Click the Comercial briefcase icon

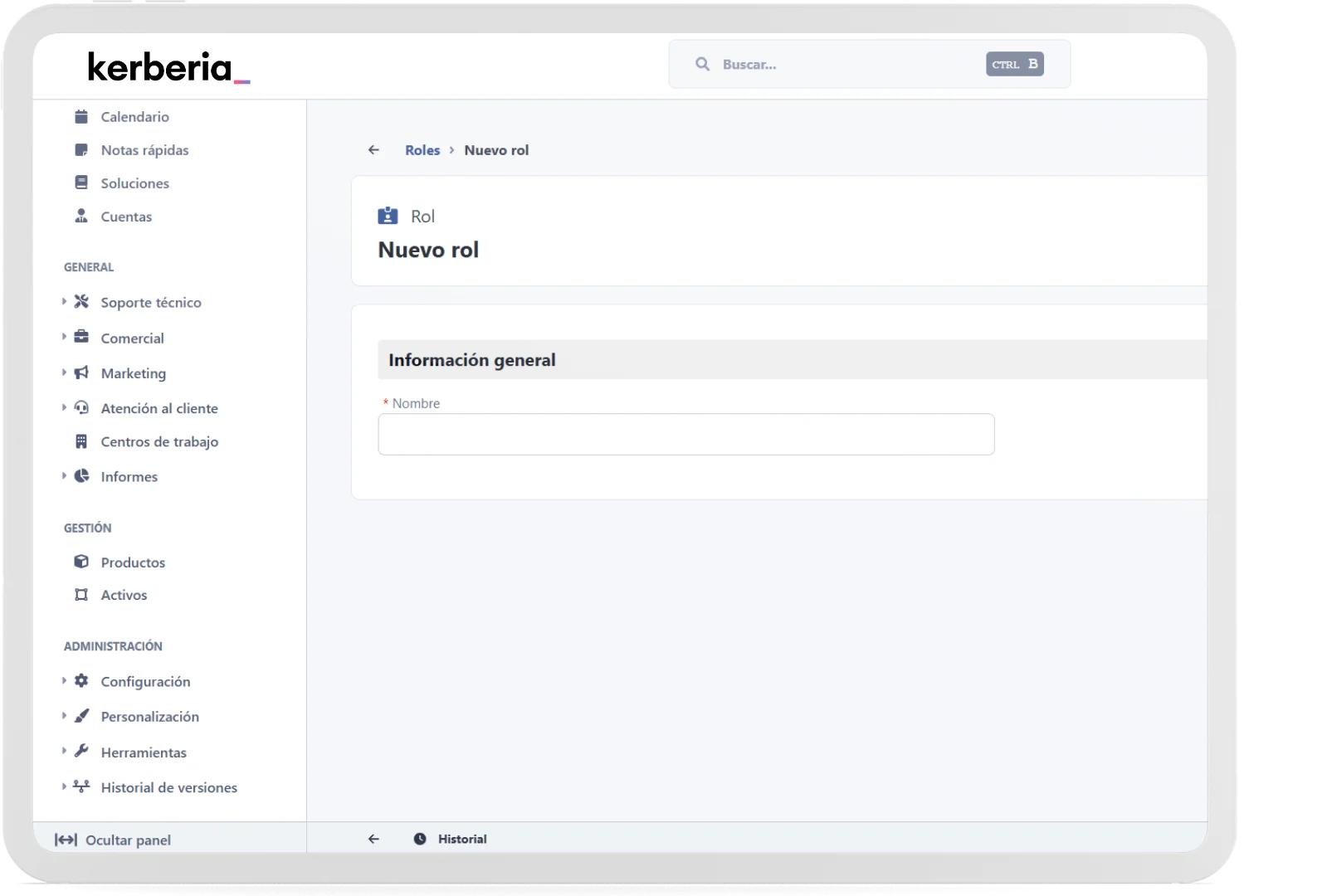point(81,337)
